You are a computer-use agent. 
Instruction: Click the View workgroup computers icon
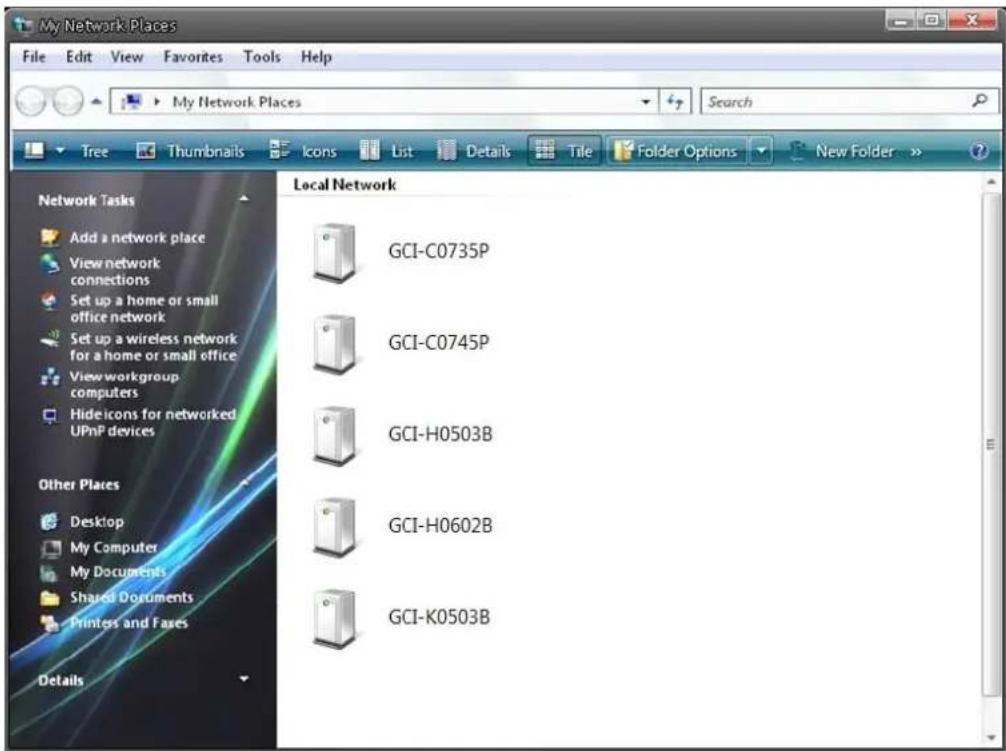(x=49, y=376)
